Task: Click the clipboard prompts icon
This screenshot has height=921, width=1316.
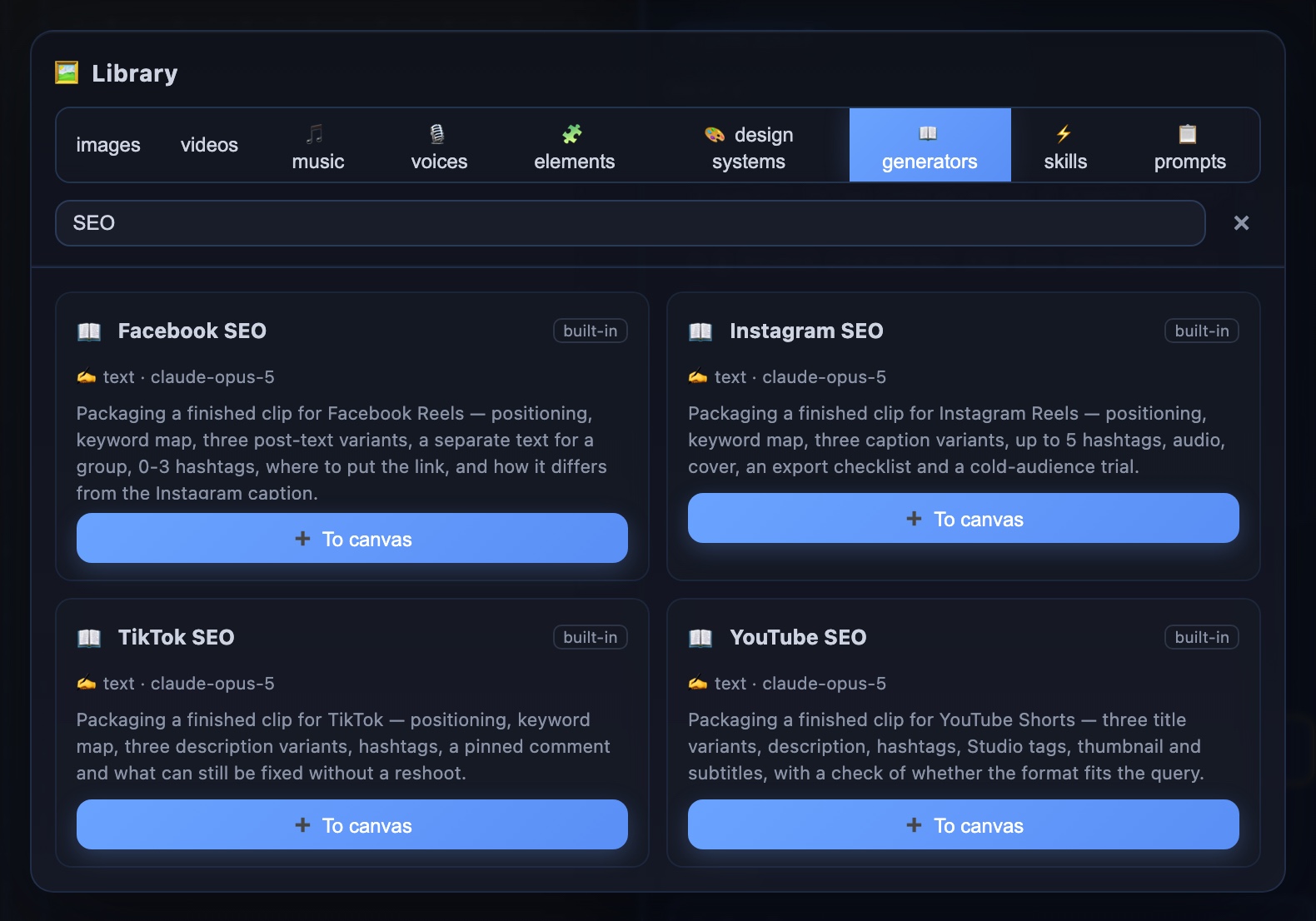Action: point(1188,133)
